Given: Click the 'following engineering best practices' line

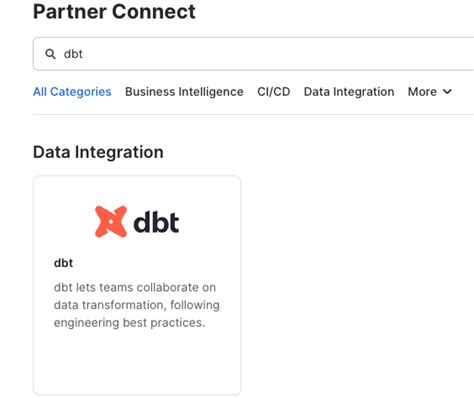Looking at the screenshot, I should click(137, 314).
